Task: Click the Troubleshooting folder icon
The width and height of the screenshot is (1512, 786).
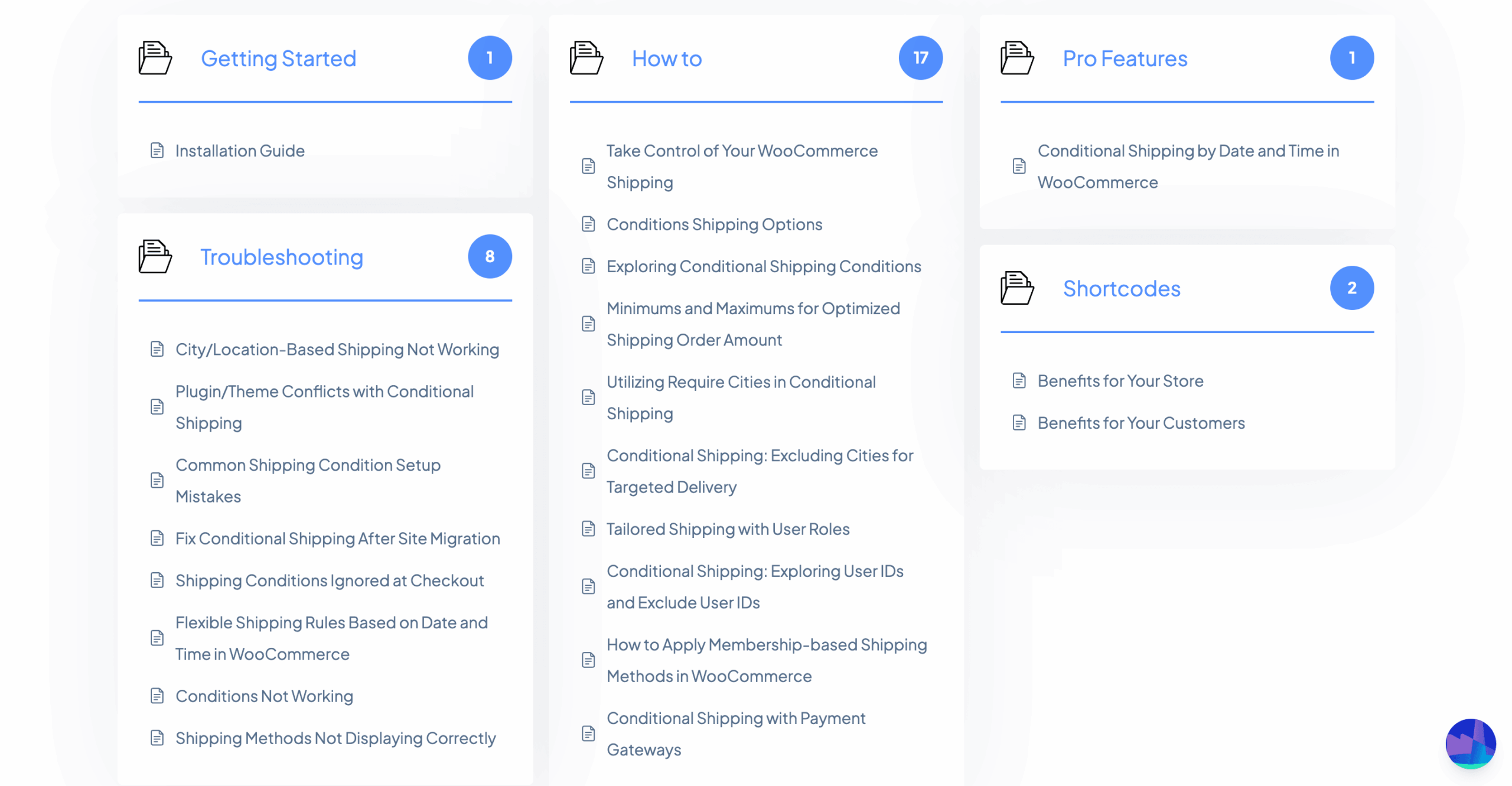Action: pyautogui.click(x=155, y=256)
